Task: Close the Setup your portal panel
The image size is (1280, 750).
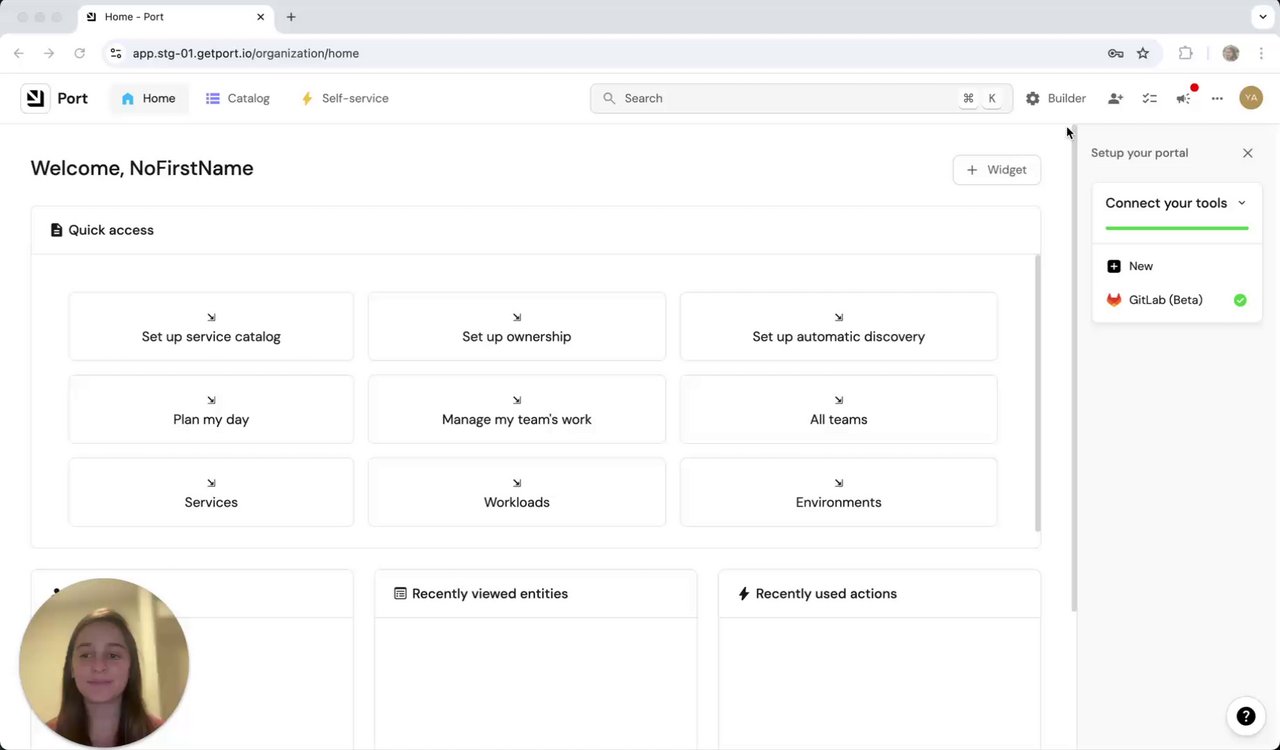Action: tap(1247, 153)
